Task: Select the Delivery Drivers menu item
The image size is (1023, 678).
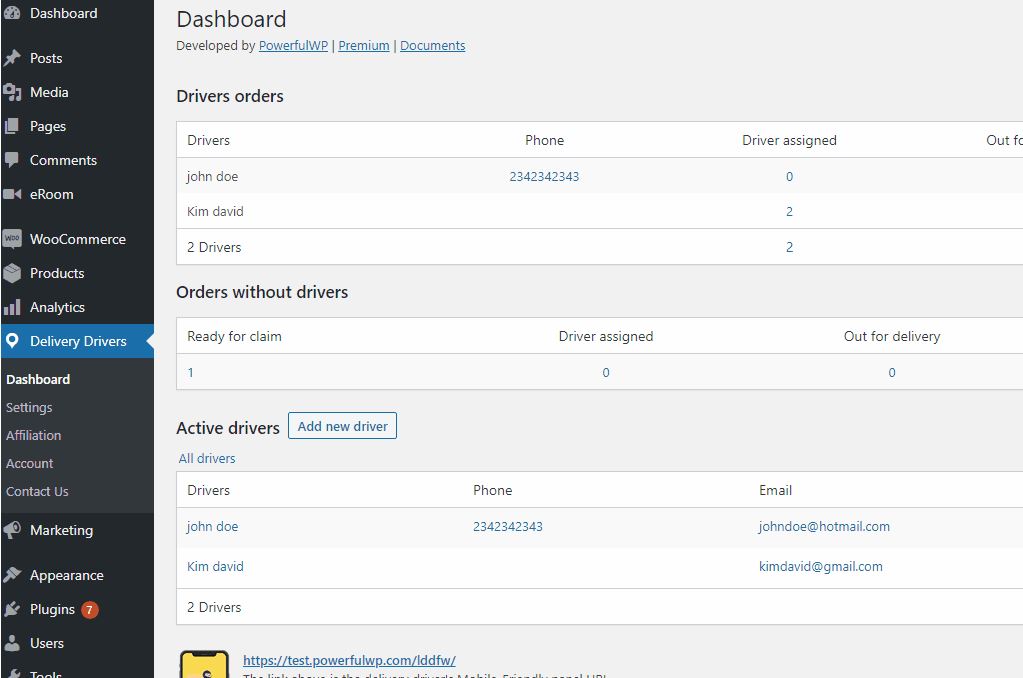Action: pyautogui.click(x=77, y=341)
